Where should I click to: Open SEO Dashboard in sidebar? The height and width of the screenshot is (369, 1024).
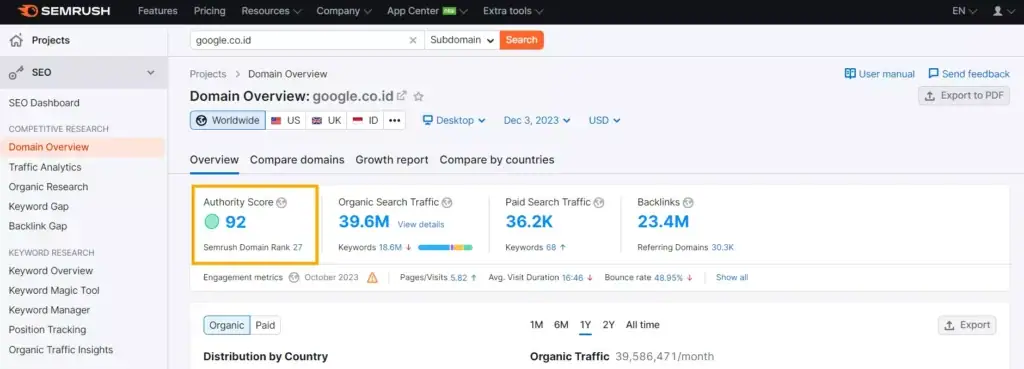click(x=44, y=103)
